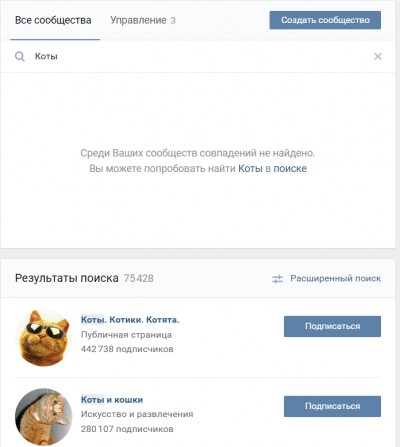Click the 280 107 подписчиков count
400x447 pixels.
coord(127,429)
